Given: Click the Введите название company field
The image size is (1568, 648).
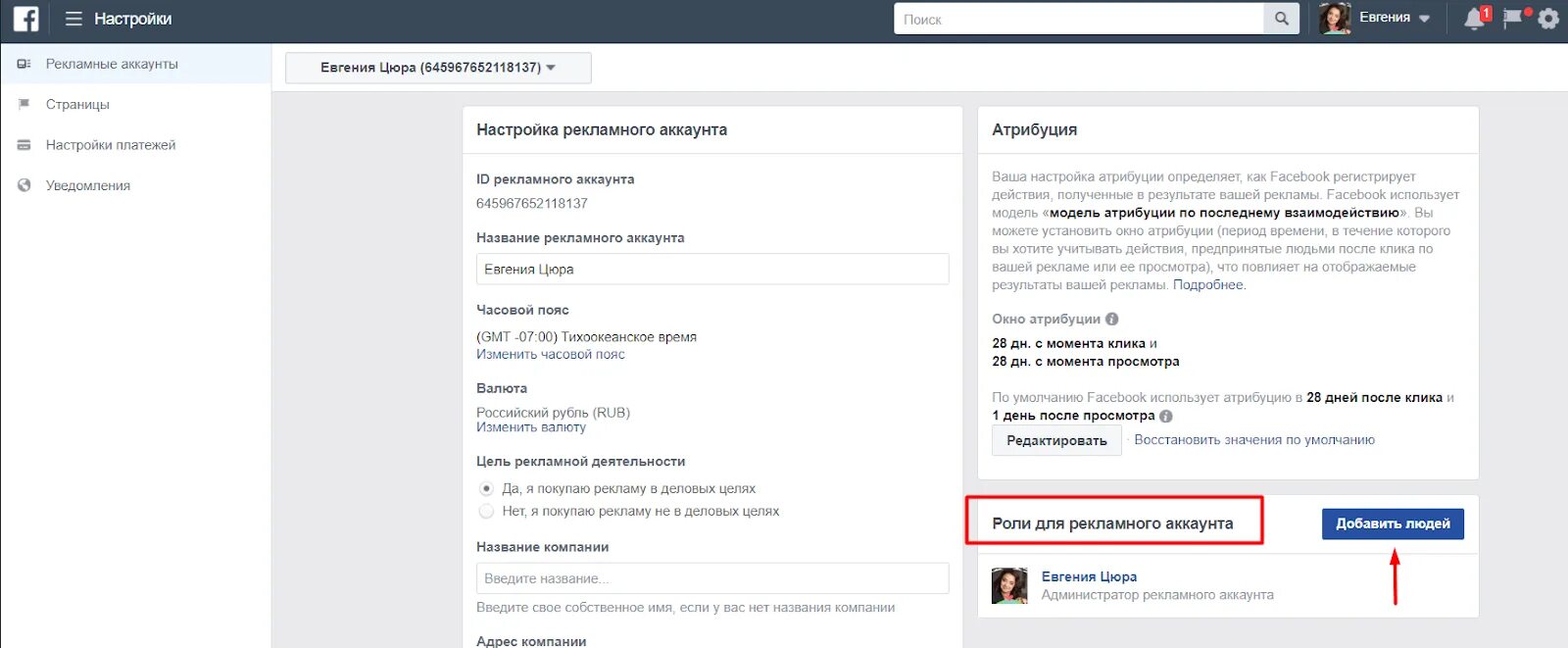Looking at the screenshot, I should click(x=712, y=578).
